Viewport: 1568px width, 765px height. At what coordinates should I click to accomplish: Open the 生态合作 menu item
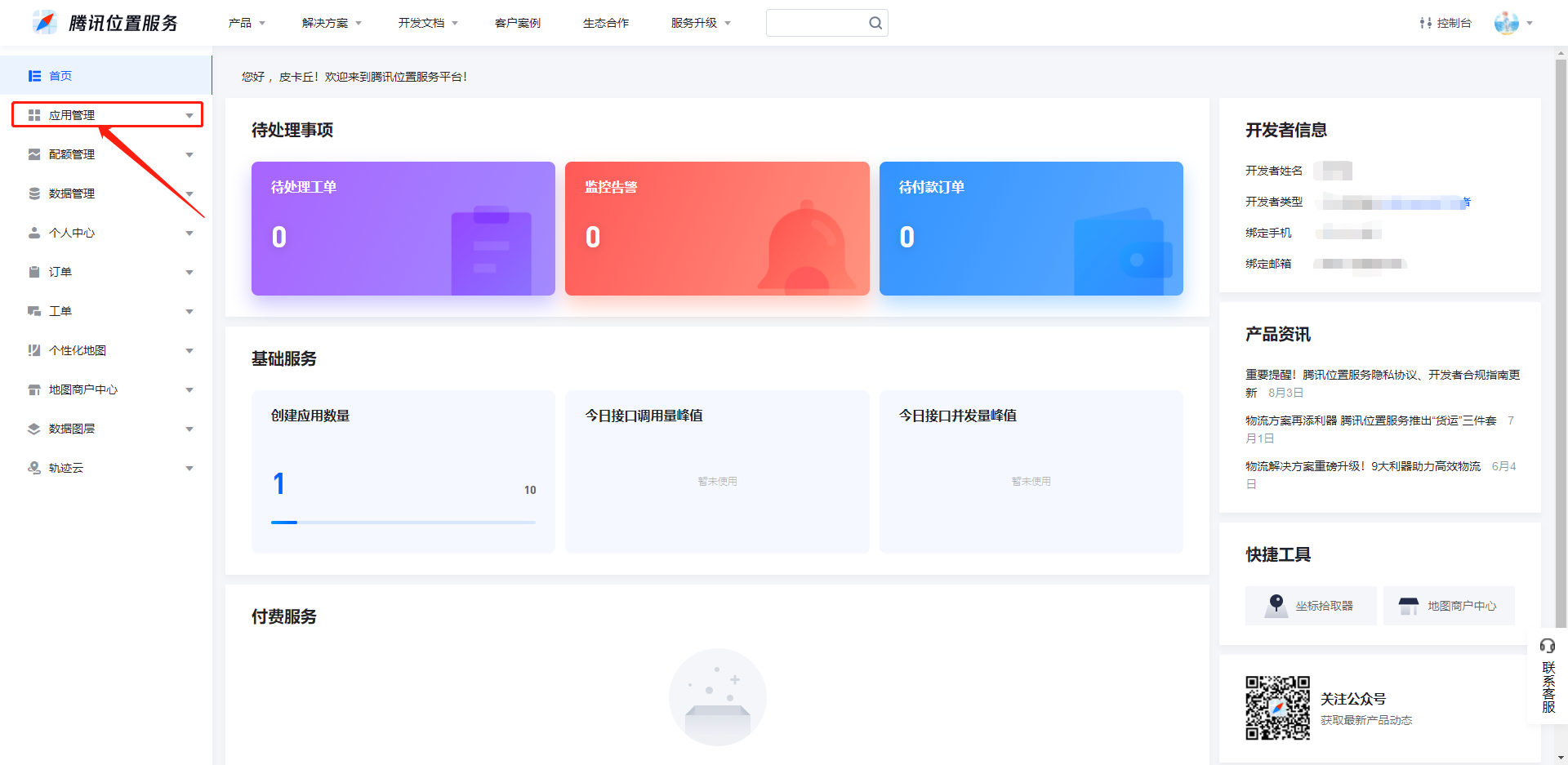coord(606,23)
